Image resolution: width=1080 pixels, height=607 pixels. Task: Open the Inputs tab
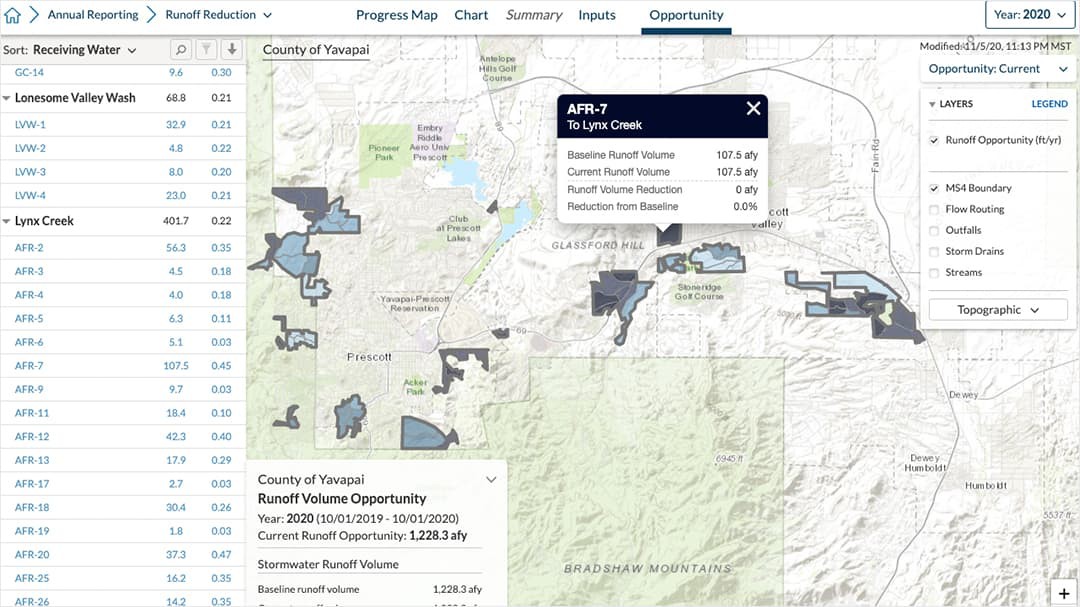point(596,15)
